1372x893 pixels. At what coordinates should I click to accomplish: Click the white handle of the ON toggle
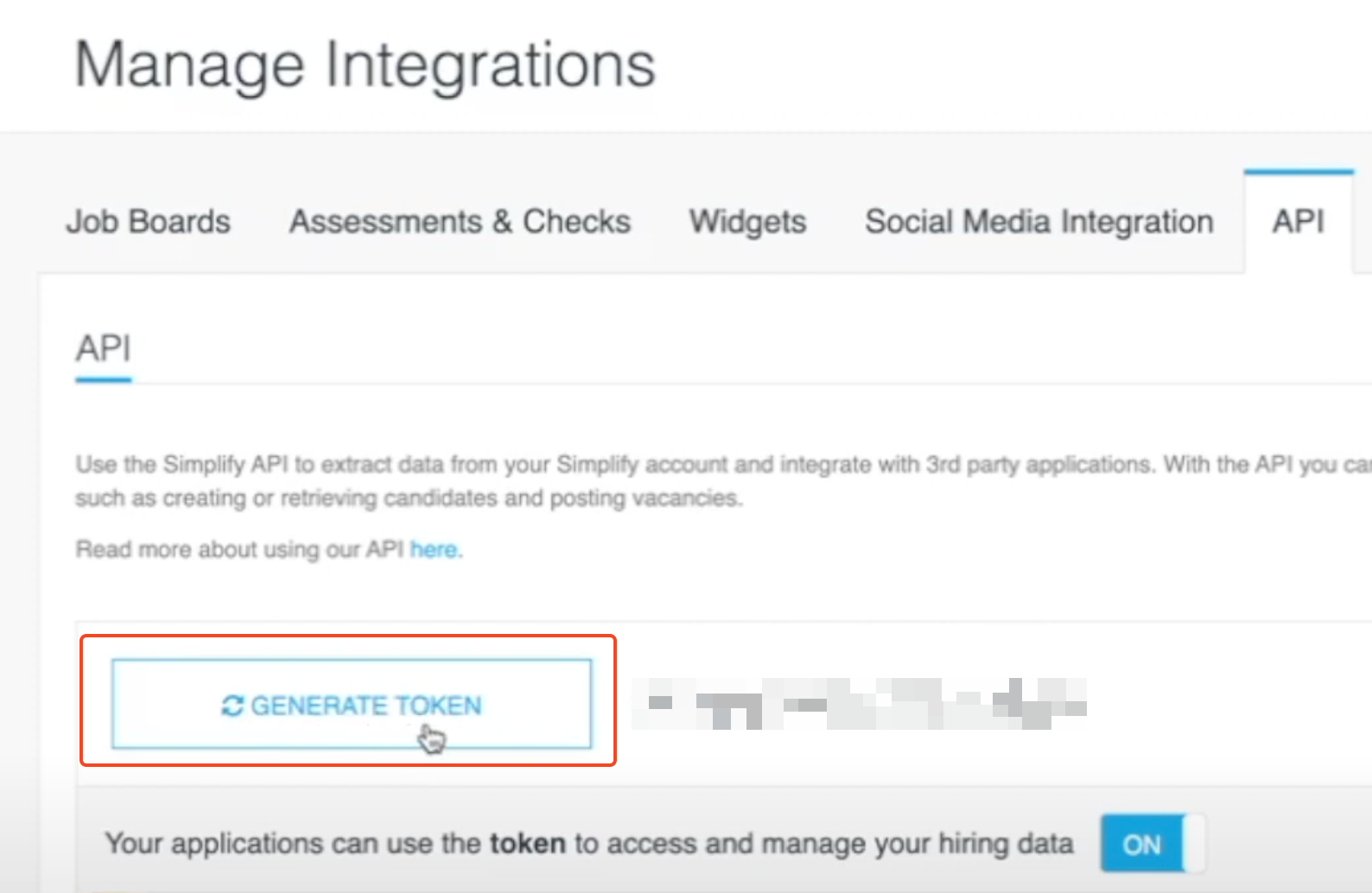(1193, 844)
